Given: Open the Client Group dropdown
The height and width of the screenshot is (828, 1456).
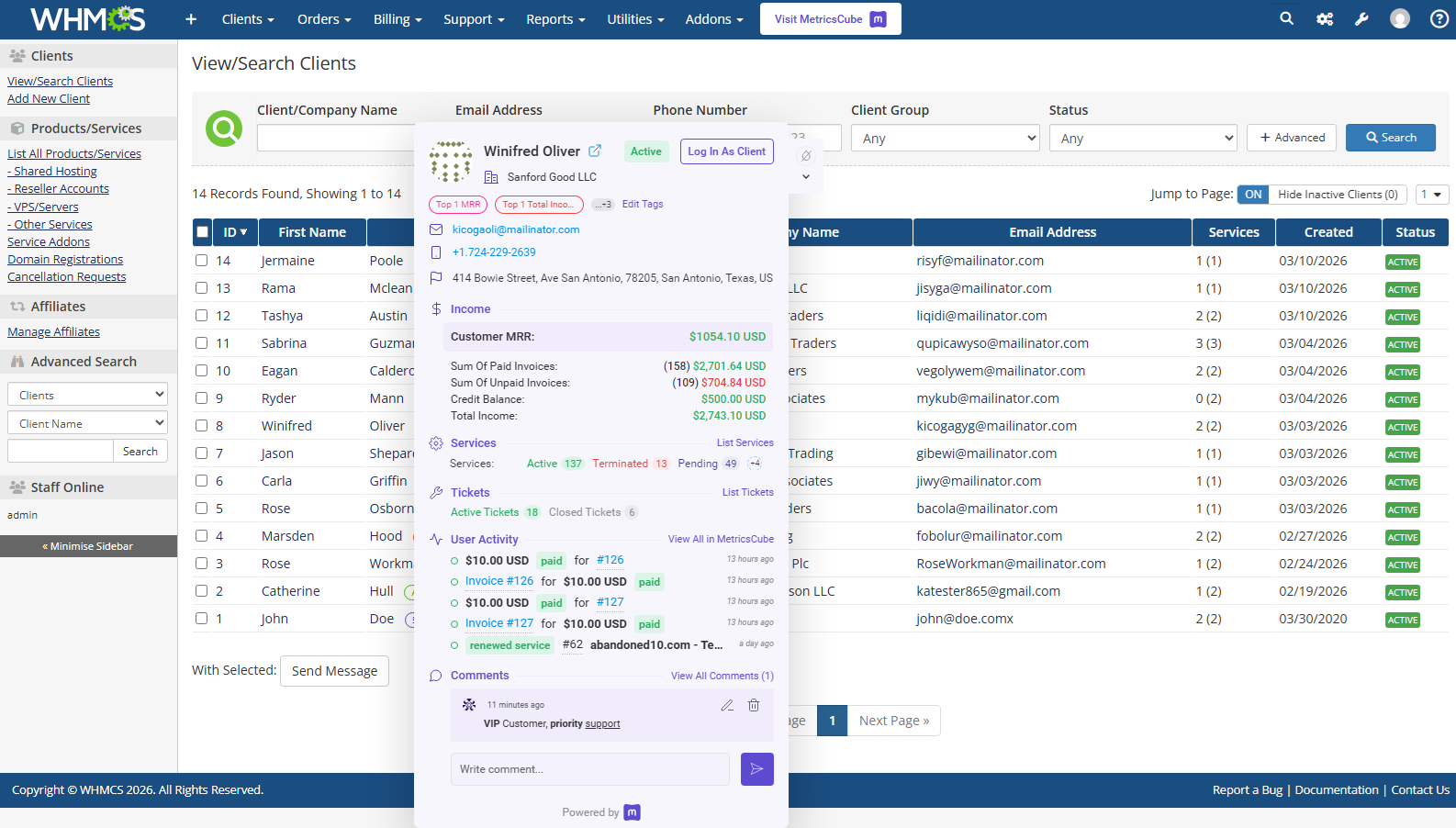Looking at the screenshot, I should tap(946, 138).
